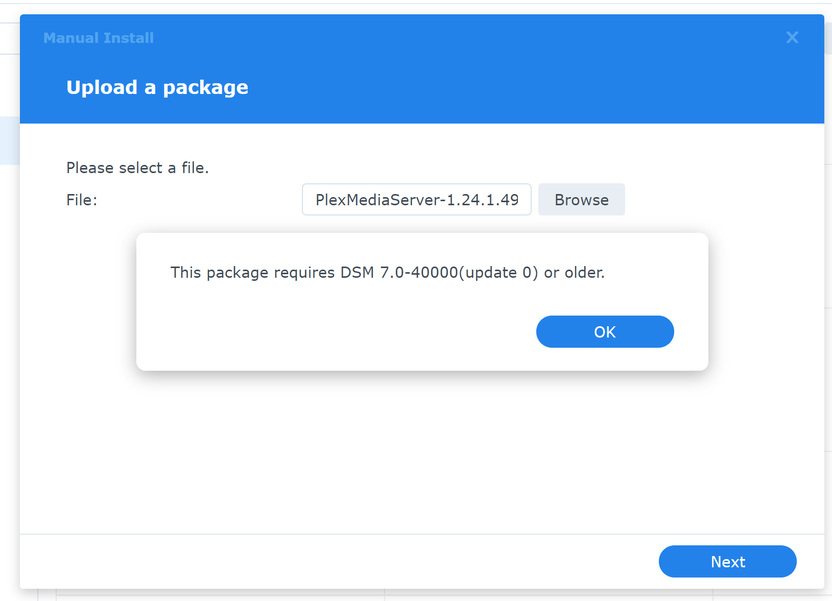The height and width of the screenshot is (601, 832).
Task: Close the Manual Install dialog with X
Action: pyautogui.click(x=792, y=38)
